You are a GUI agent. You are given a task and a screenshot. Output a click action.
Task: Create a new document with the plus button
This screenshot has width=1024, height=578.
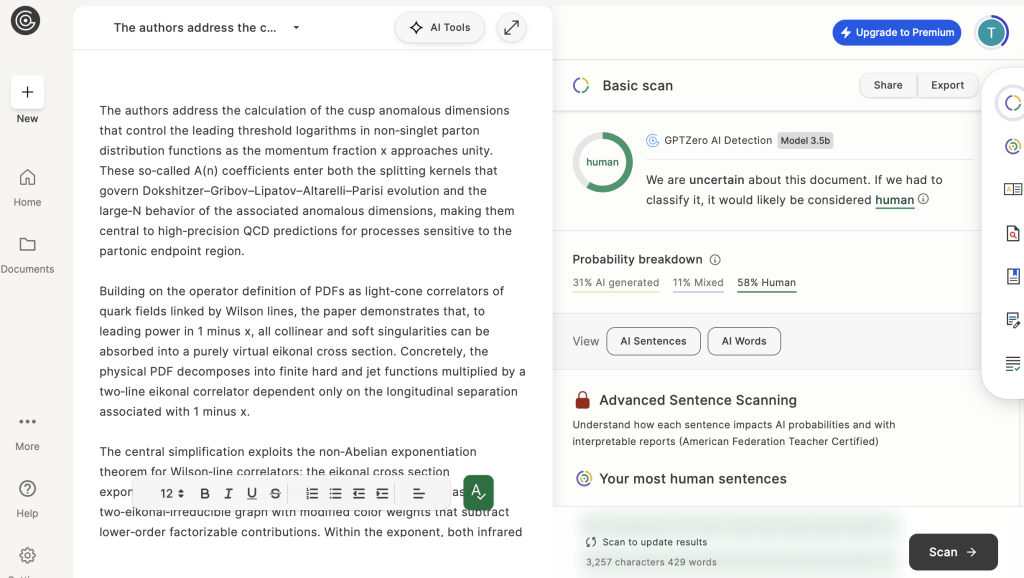27,92
